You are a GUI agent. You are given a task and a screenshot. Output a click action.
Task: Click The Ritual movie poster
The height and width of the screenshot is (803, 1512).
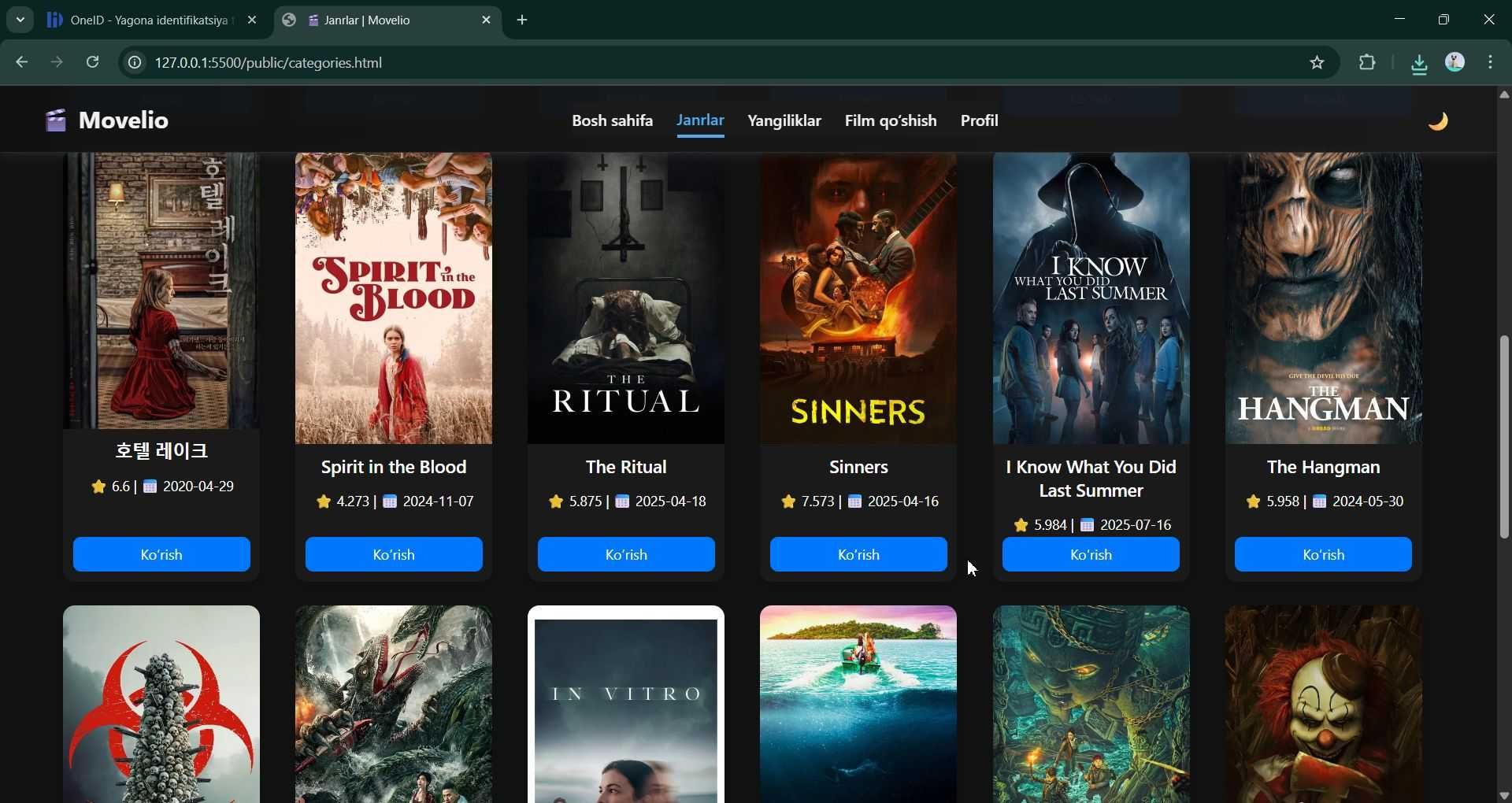tap(626, 298)
